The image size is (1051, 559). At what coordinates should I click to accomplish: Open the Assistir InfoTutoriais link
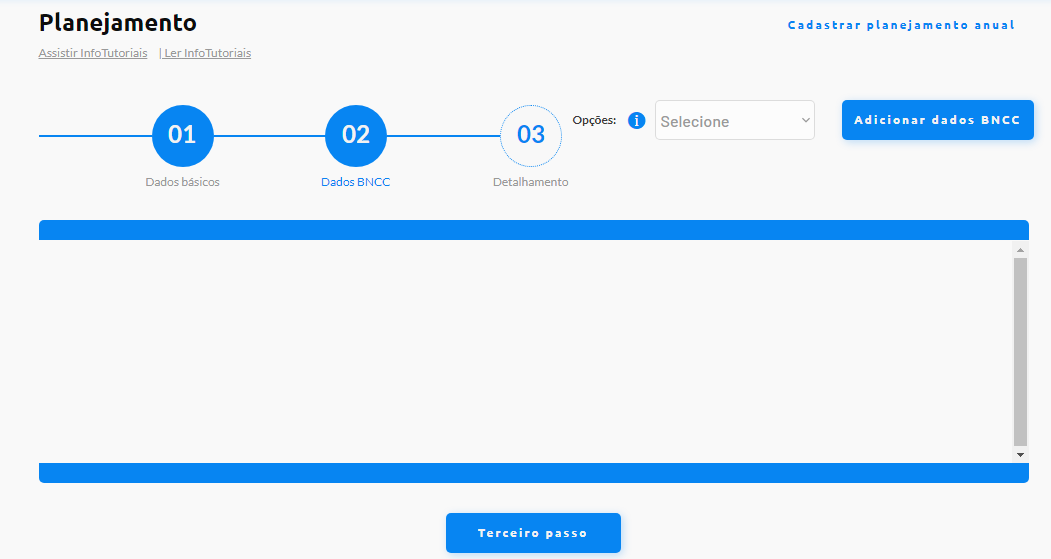(93, 53)
